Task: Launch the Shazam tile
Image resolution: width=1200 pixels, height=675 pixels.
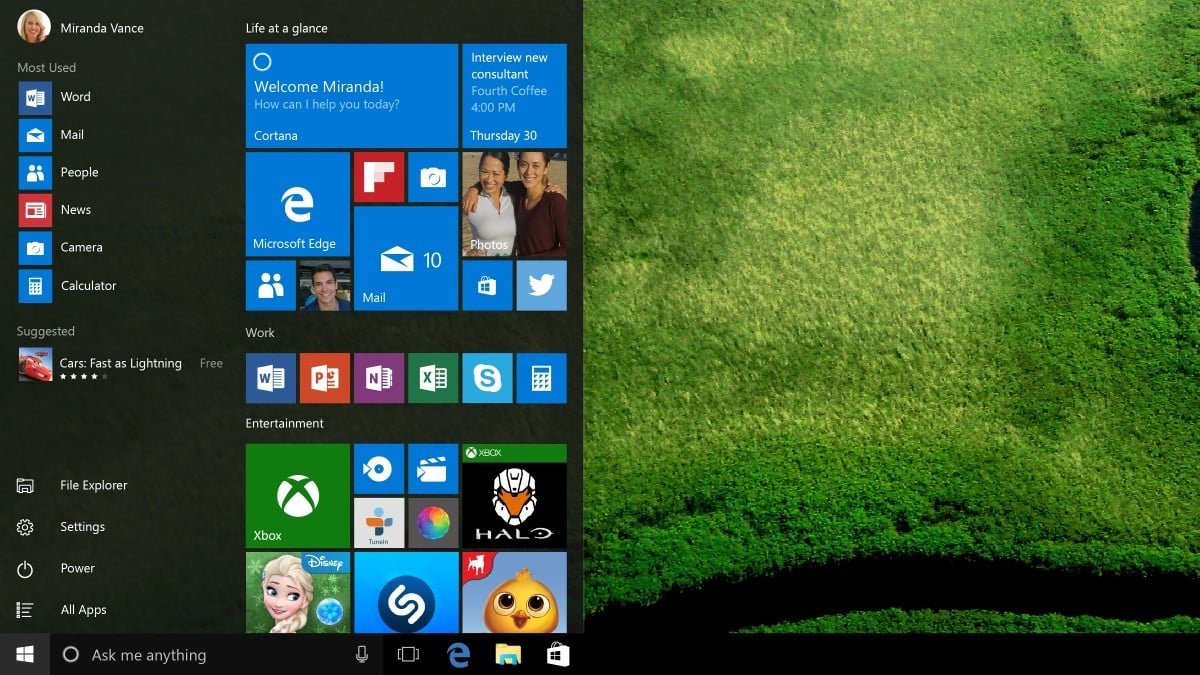Action: tap(406, 592)
